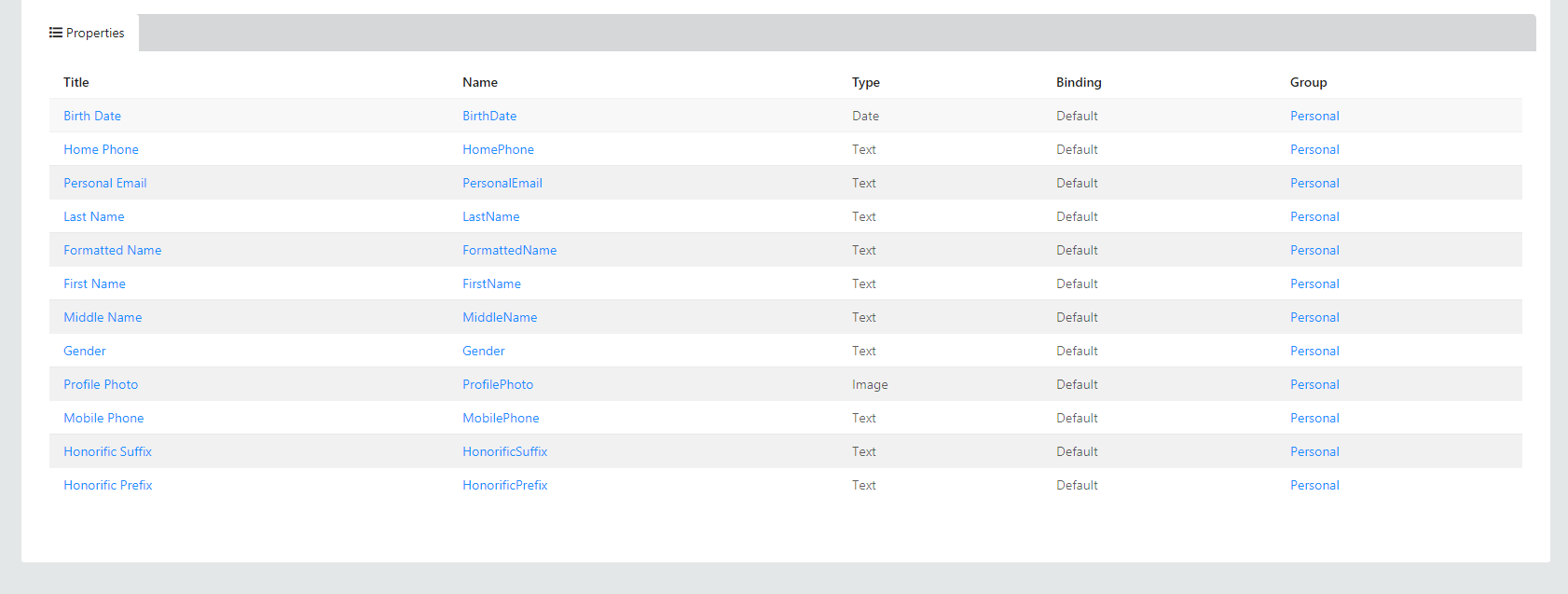
Task: Open Personal group in Honorific Prefix row
Action: tap(1314, 485)
